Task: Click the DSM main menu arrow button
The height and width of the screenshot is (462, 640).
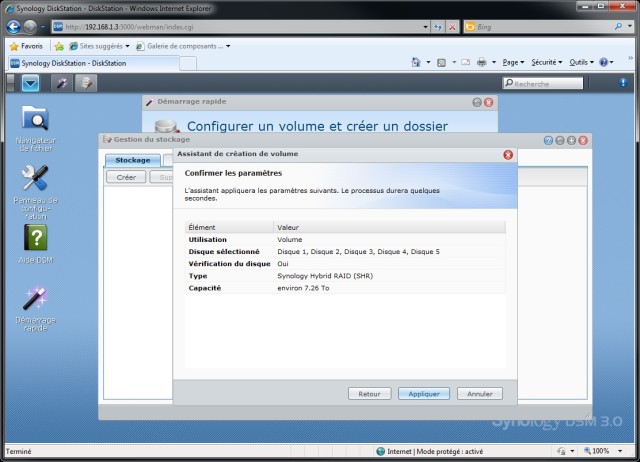Action: coord(31,83)
